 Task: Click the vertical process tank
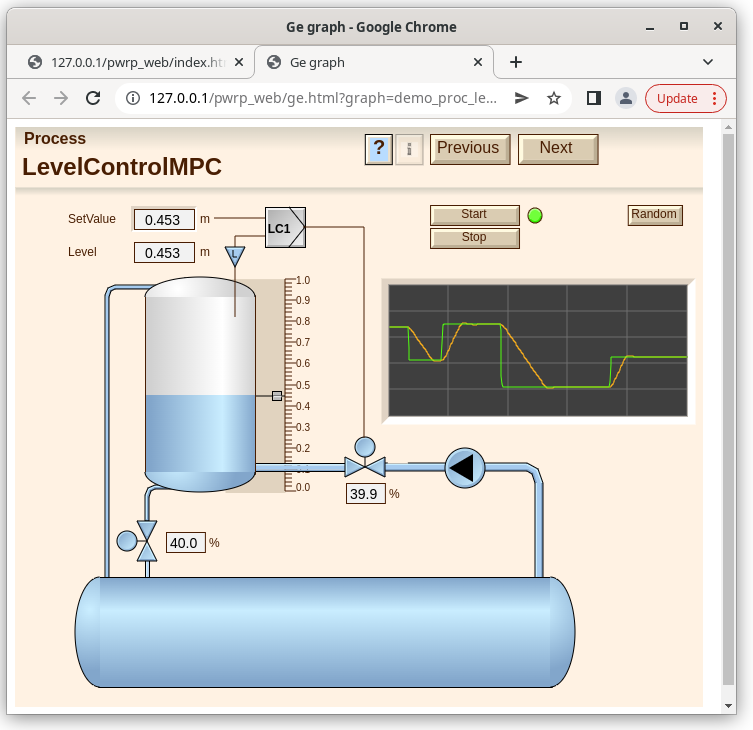[x=200, y=384]
